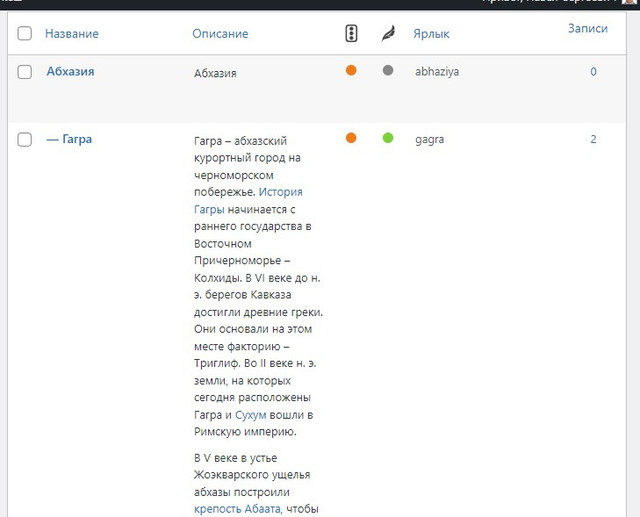Click orange SEO score dot for Гагра
The image size is (640, 517).
click(x=351, y=138)
